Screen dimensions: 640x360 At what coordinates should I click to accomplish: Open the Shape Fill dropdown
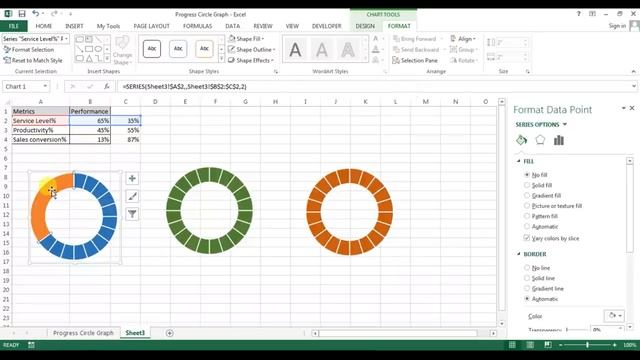point(246,39)
